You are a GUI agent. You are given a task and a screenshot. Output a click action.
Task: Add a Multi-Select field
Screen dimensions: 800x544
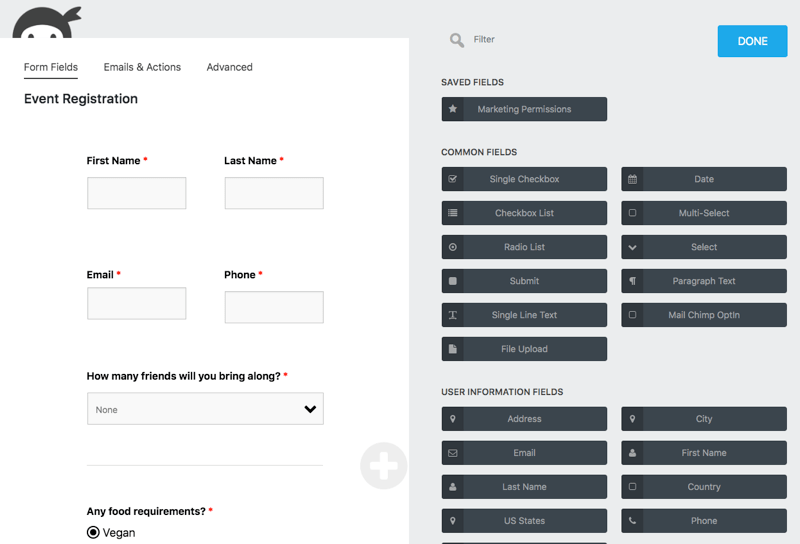tap(704, 213)
